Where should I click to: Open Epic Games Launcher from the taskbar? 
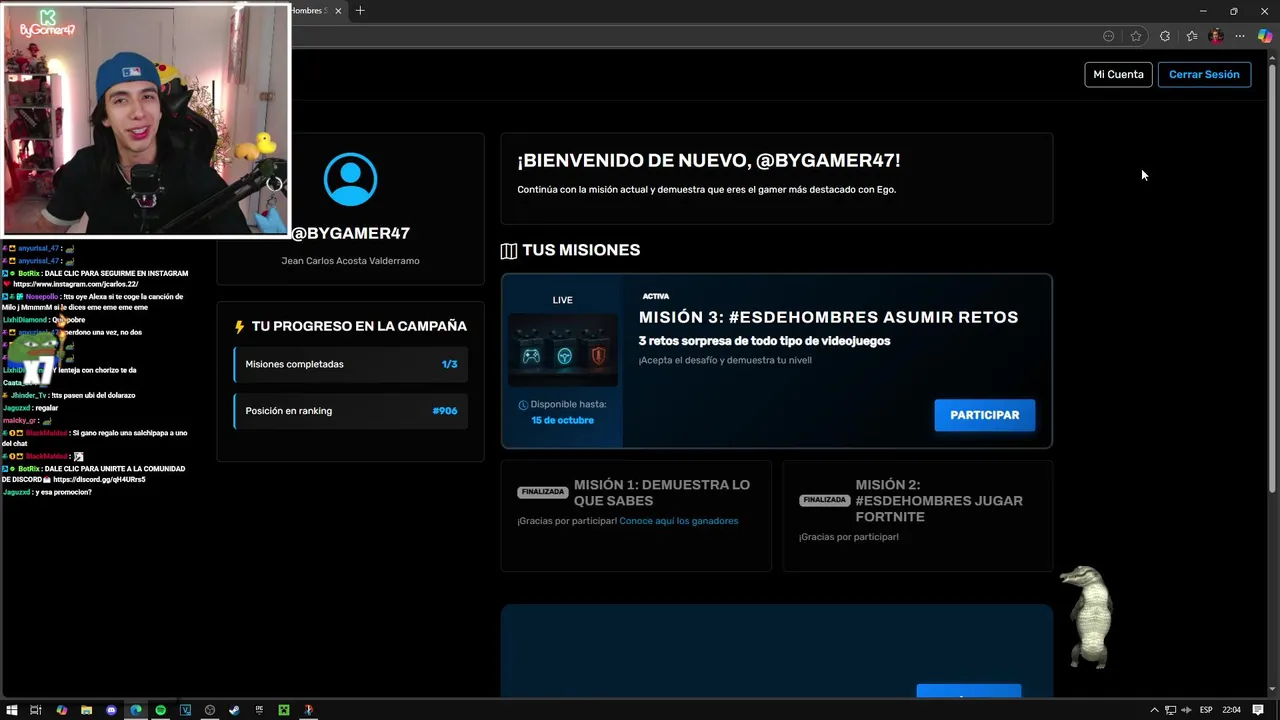point(259,710)
